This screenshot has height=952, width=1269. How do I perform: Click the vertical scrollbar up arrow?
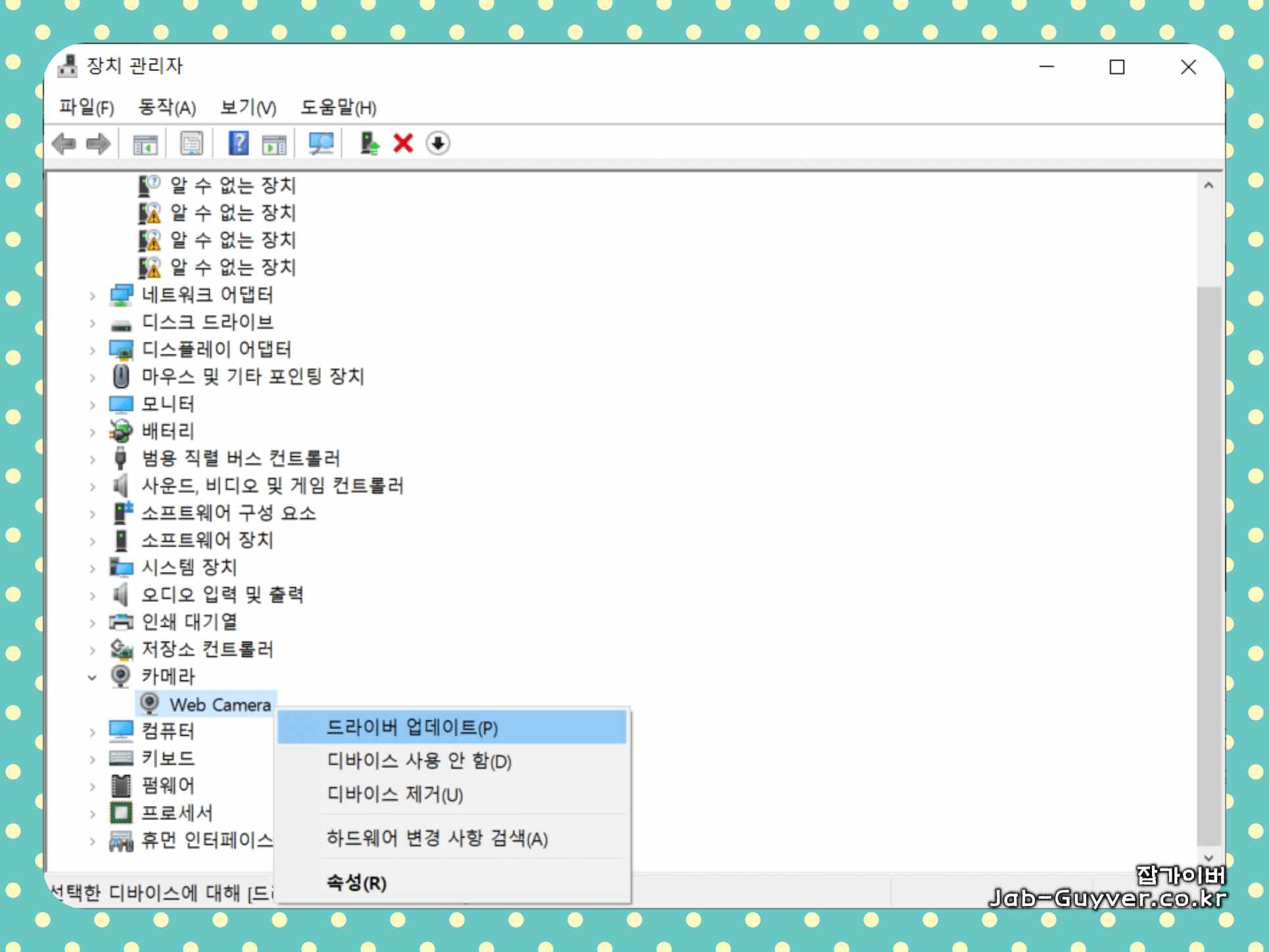(1209, 186)
